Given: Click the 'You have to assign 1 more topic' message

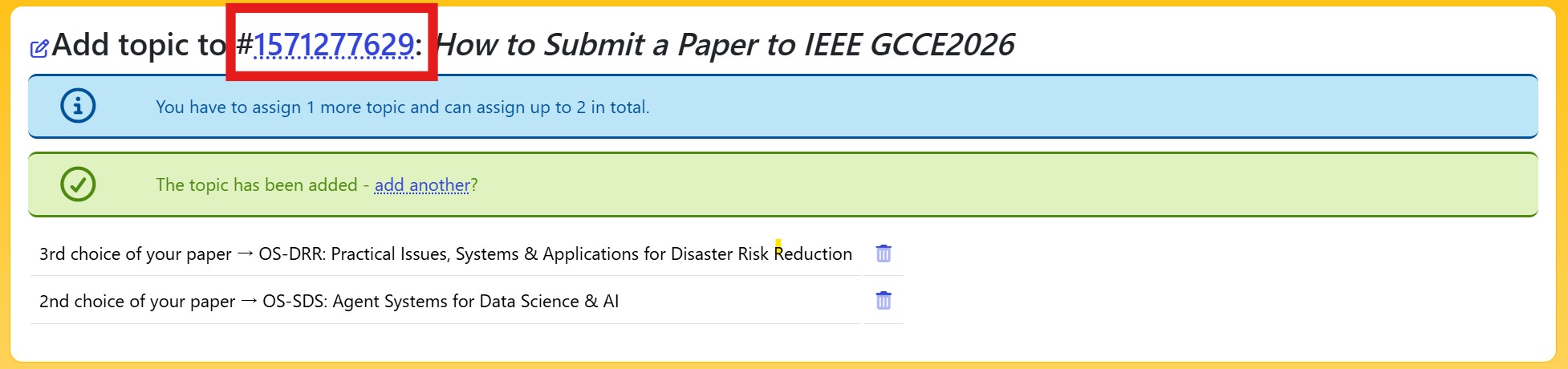Looking at the screenshot, I should click(x=402, y=107).
